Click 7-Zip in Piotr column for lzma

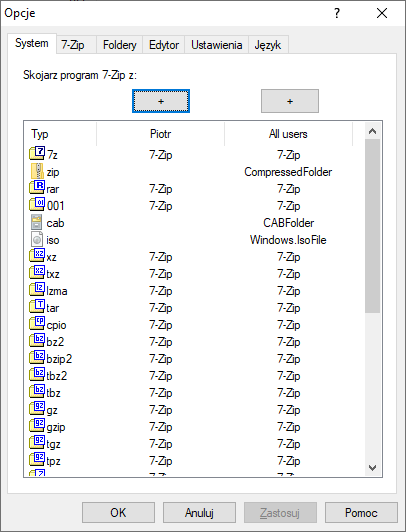(x=161, y=291)
